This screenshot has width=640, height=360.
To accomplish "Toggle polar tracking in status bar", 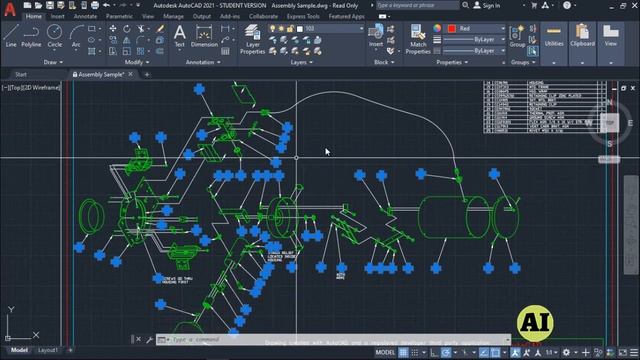I will (x=446, y=352).
